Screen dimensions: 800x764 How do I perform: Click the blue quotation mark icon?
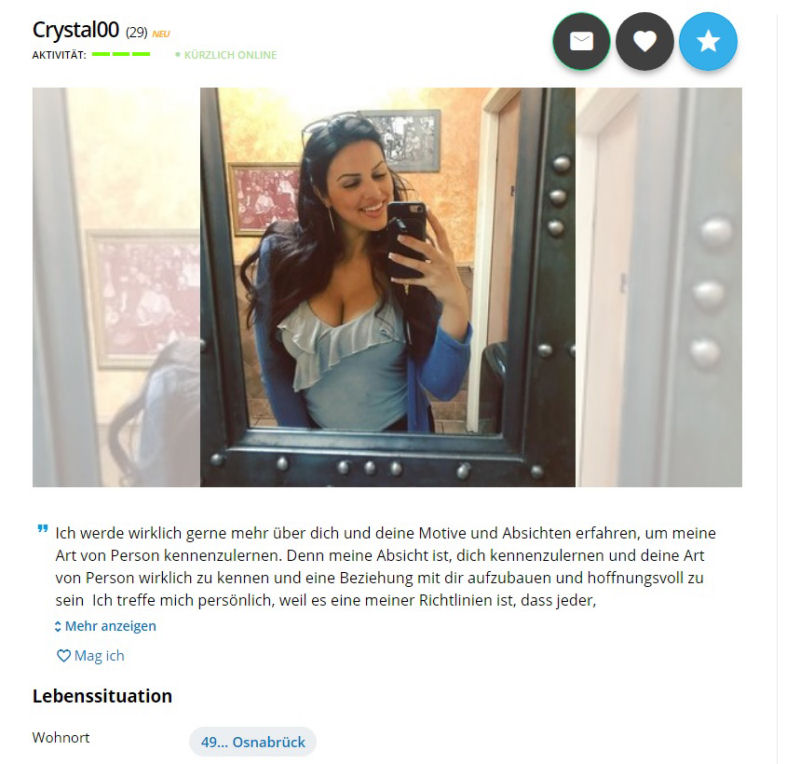(43, 529)
